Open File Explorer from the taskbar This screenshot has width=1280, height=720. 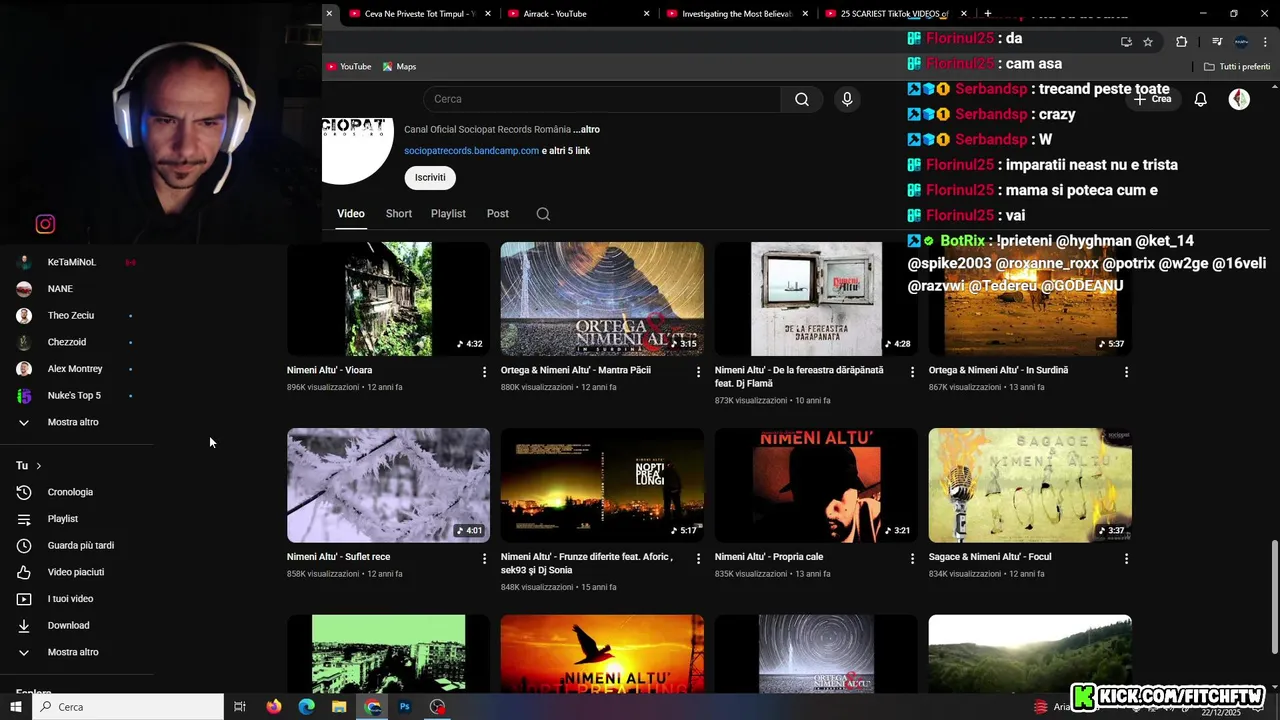coord(339,707)
